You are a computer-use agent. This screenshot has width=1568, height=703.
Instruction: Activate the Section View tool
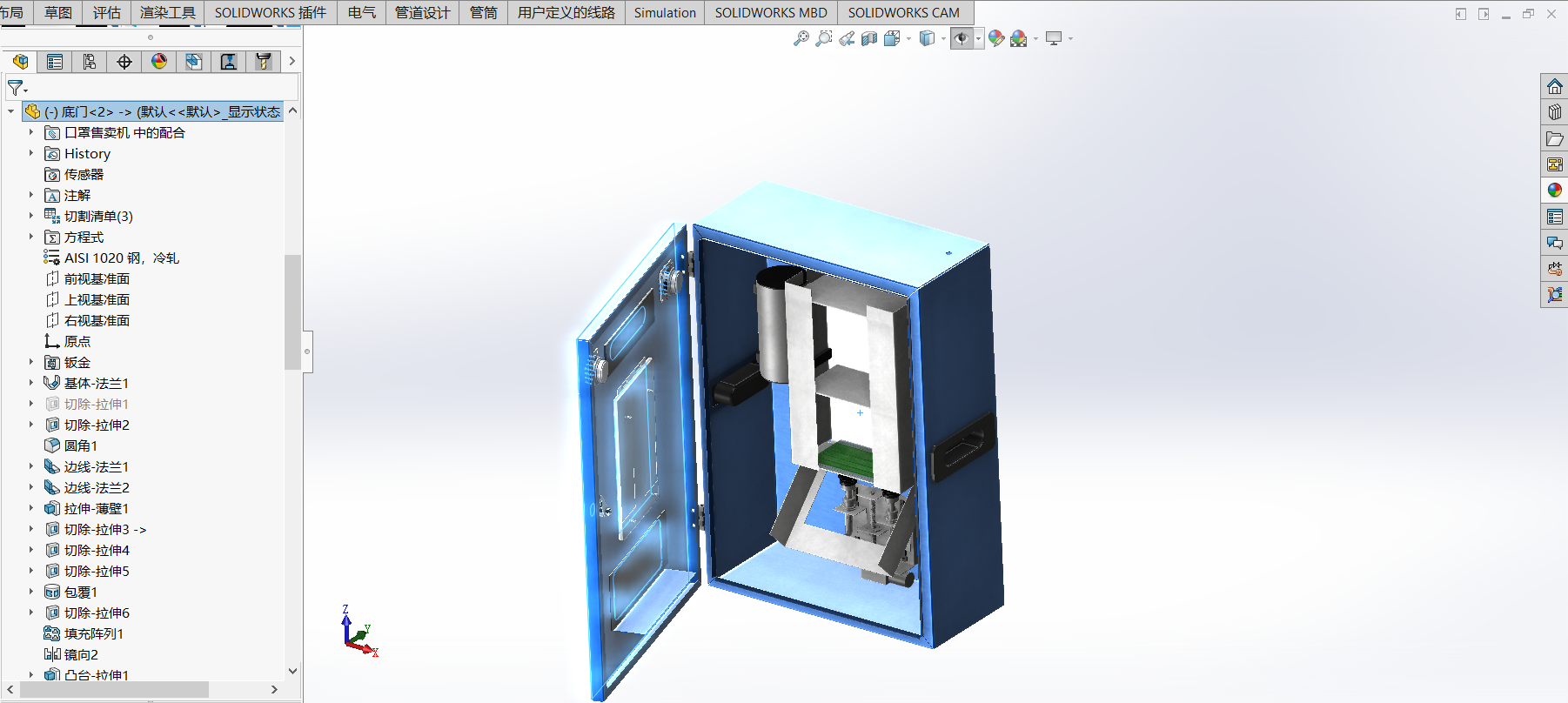click(x=869, y=38)
